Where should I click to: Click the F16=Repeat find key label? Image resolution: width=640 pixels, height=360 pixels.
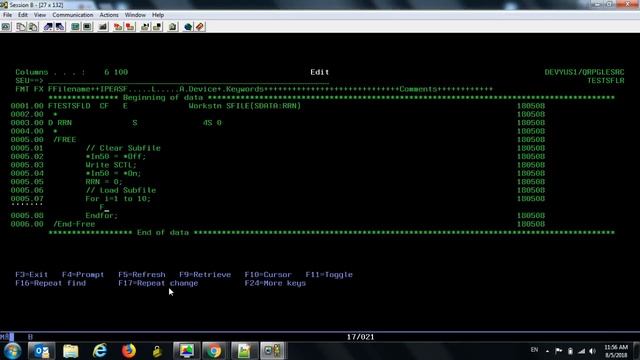click(x=51, y=283)
